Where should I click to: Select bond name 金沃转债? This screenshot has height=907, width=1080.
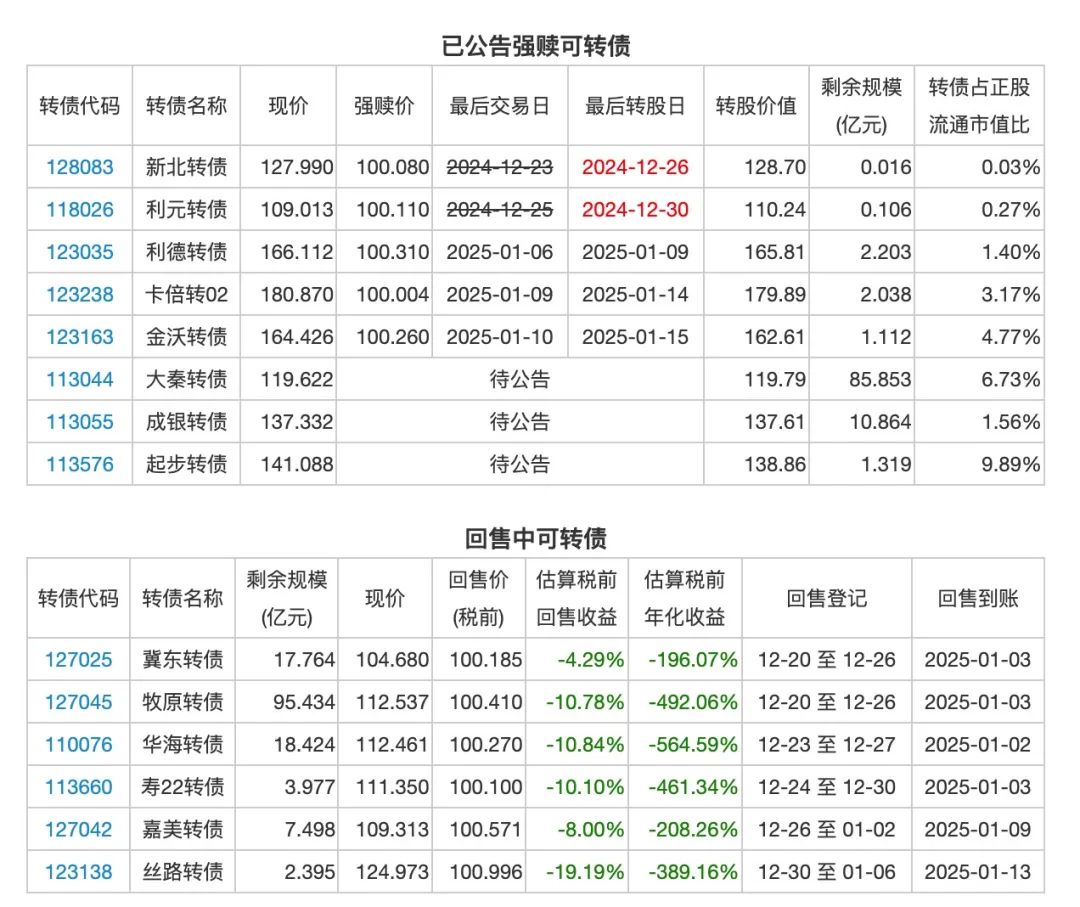click(186, 337)
